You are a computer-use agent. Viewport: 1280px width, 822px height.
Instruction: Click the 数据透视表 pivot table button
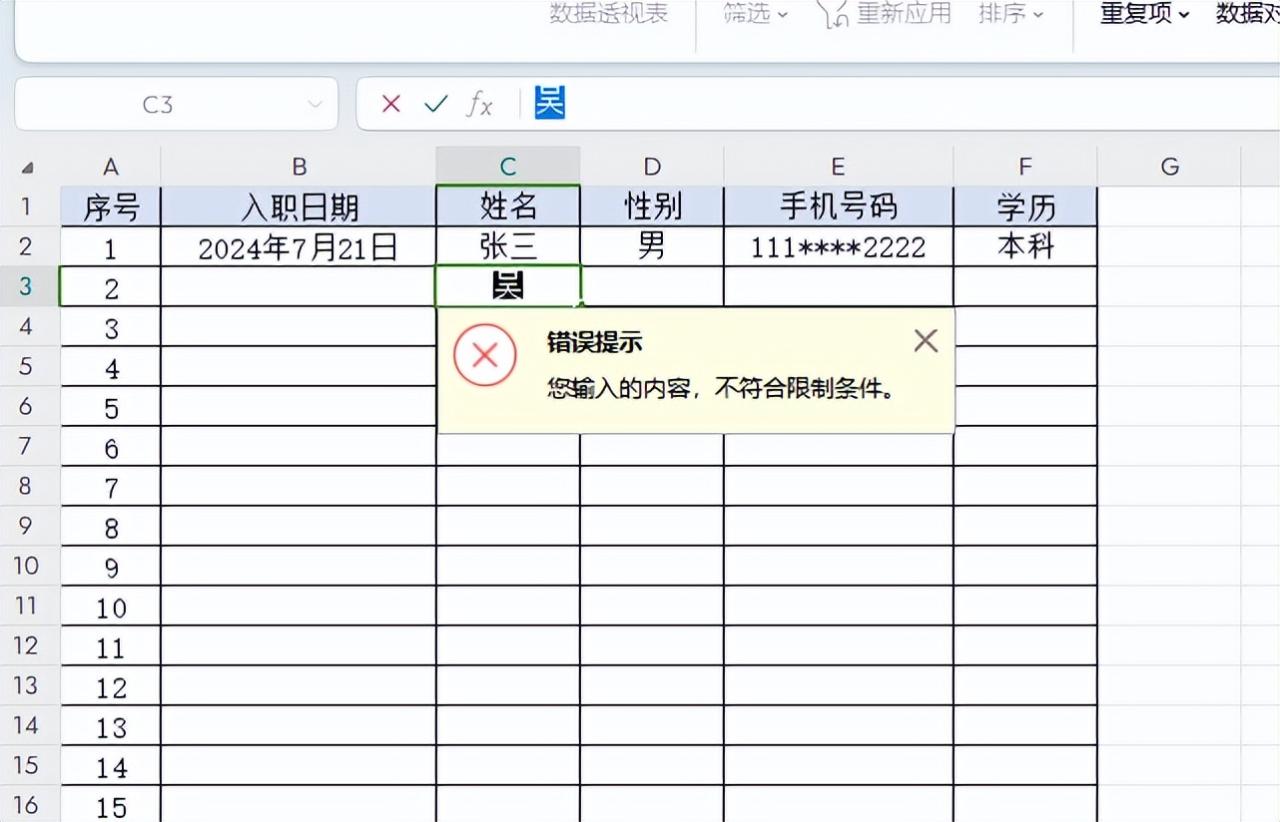[608, 14]
